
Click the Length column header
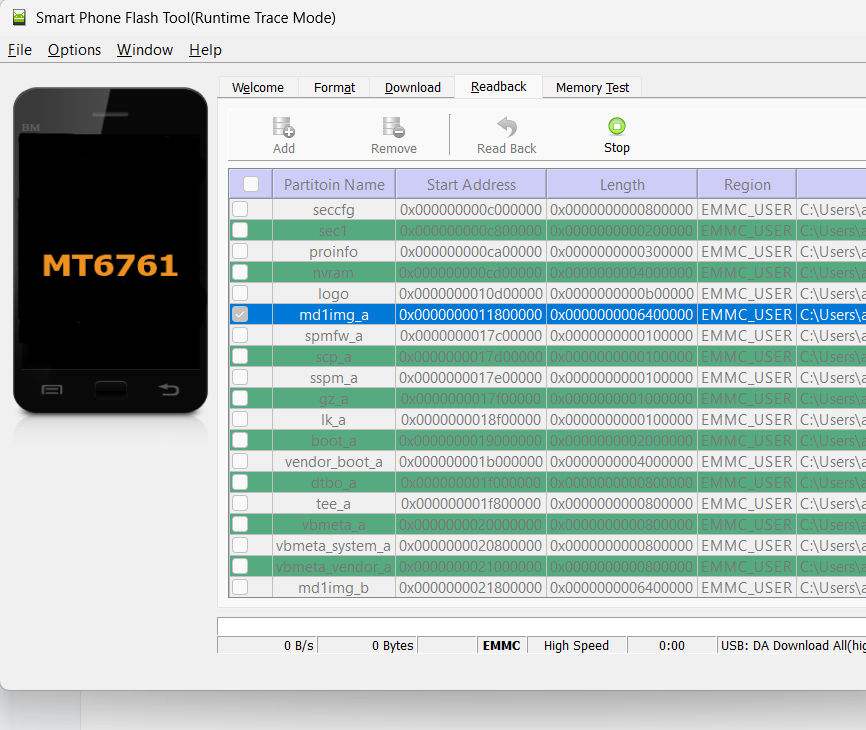[622, 184]
